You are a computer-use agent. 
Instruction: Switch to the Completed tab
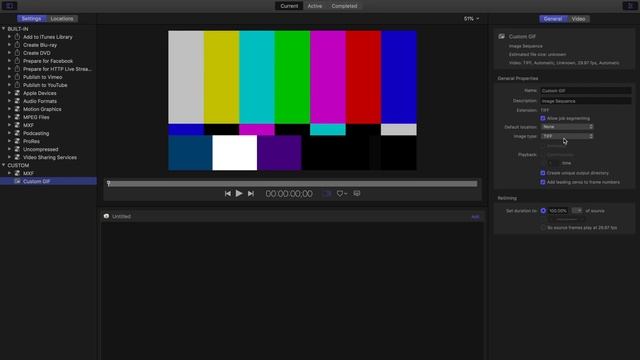(x=344, y=6)
